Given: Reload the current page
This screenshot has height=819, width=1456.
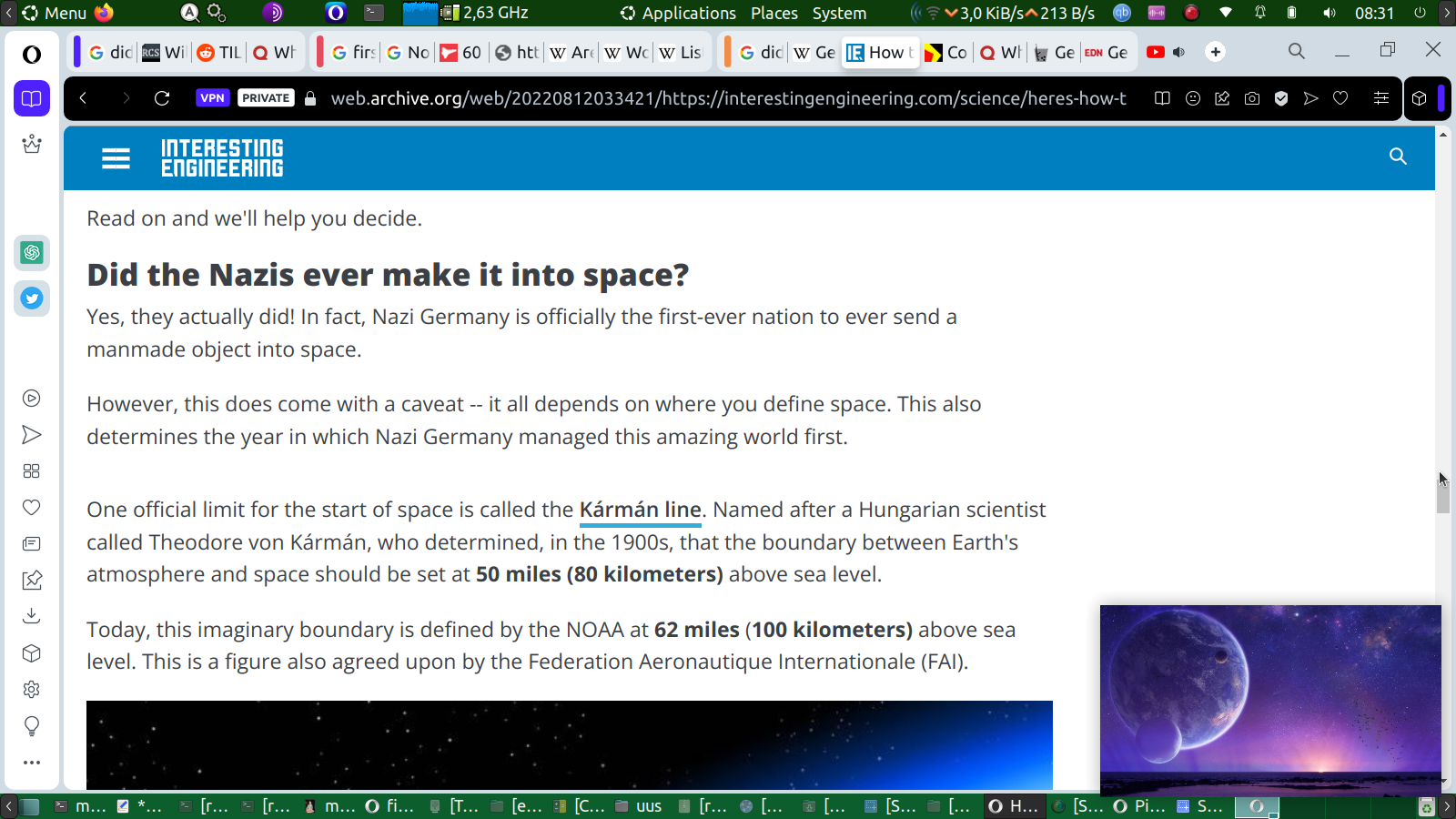Looking at the screenshot, I should click(162, 98).
